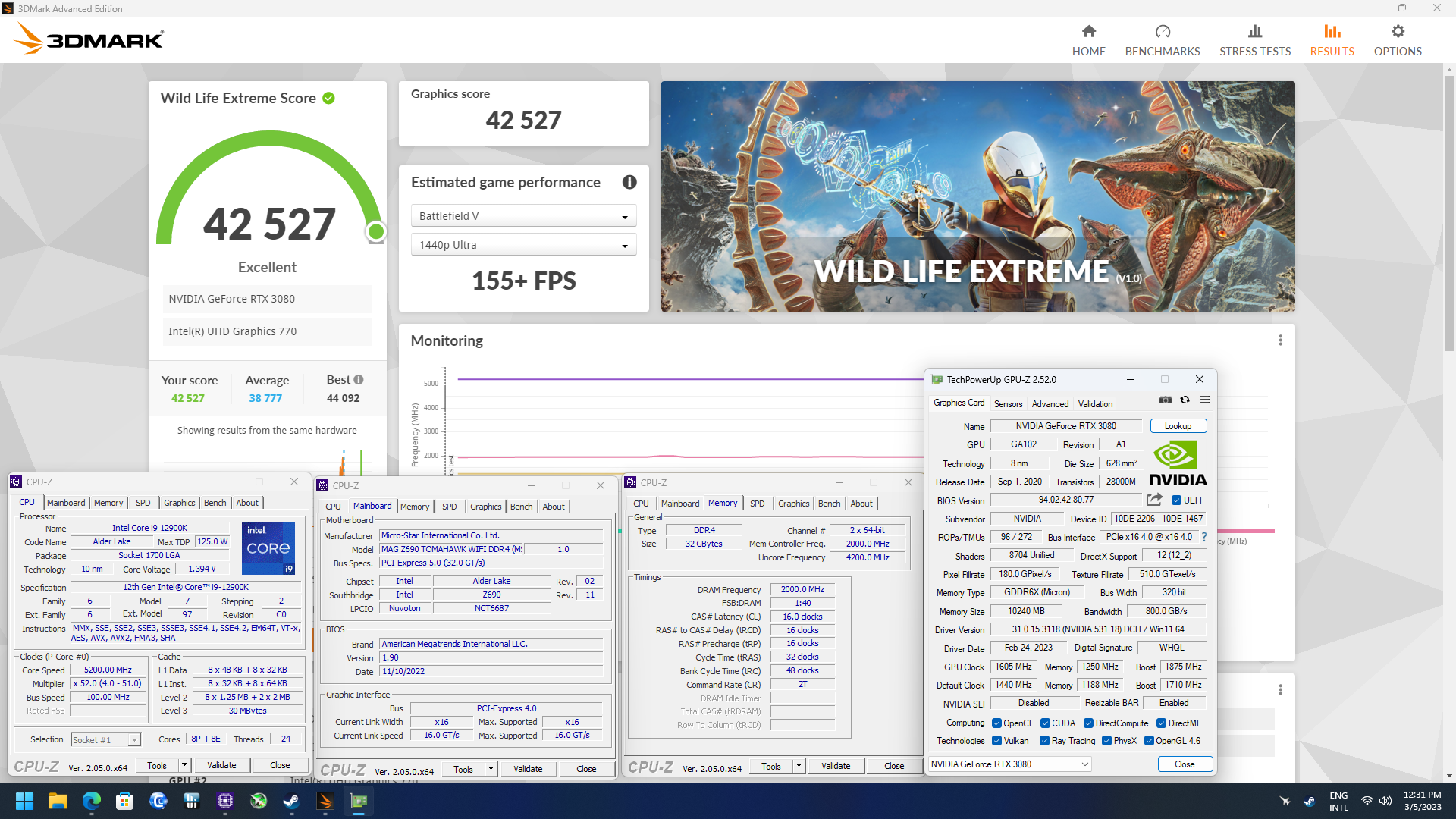The height and width of the screenshot is (819, 1456).
Task: Open the Battlefield V game dropdown
Action: click(x=523, y=216)
